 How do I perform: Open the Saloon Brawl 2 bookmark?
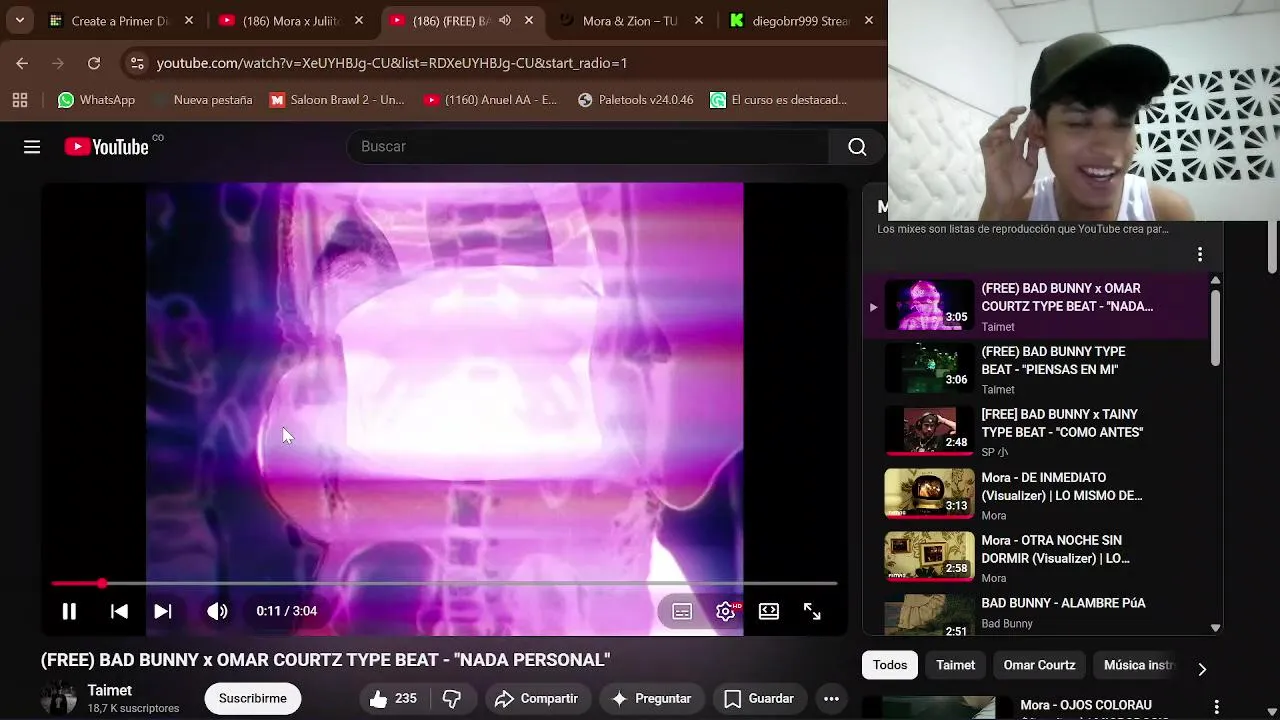pyautogui.click(x=337, y=100)
